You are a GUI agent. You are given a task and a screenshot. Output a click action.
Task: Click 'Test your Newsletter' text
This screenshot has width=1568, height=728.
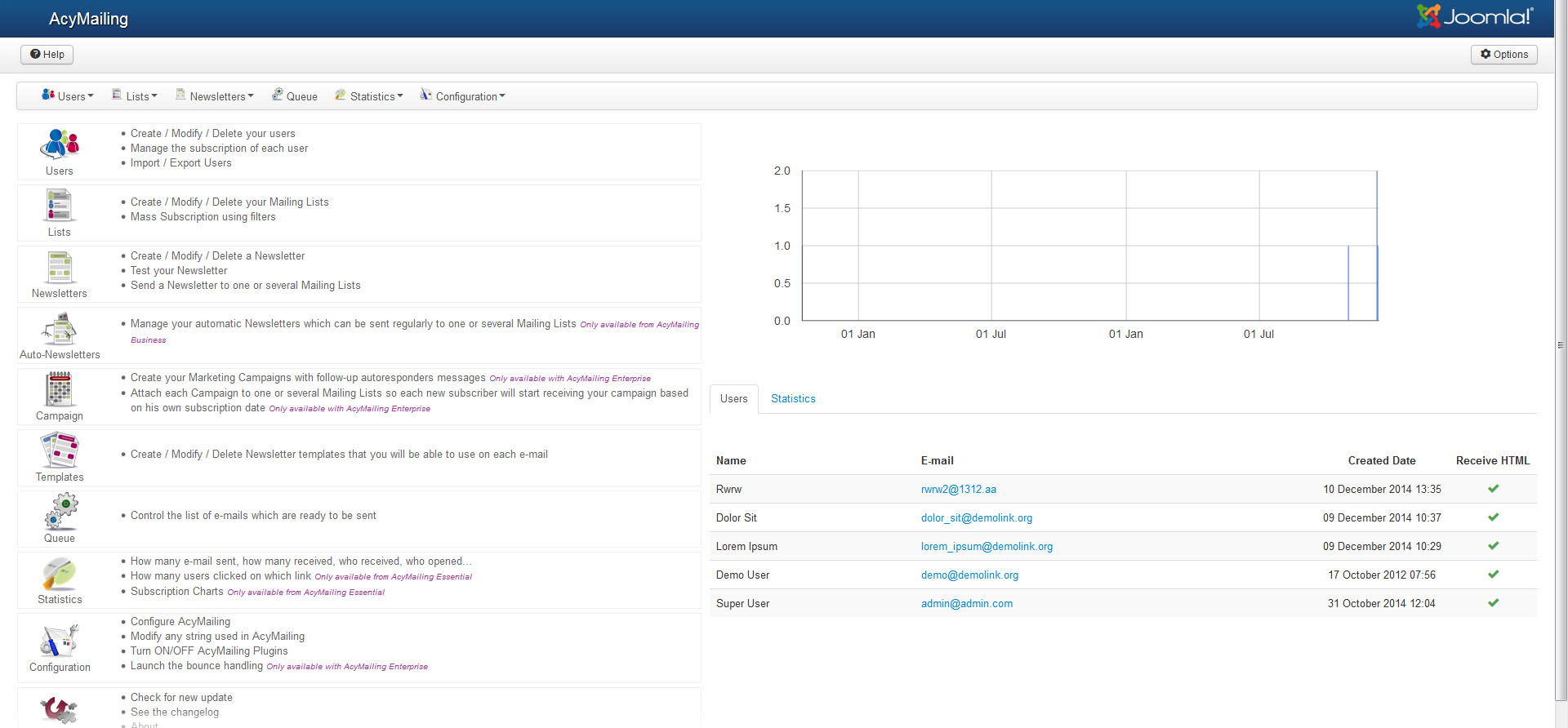(x=179, y=271)
